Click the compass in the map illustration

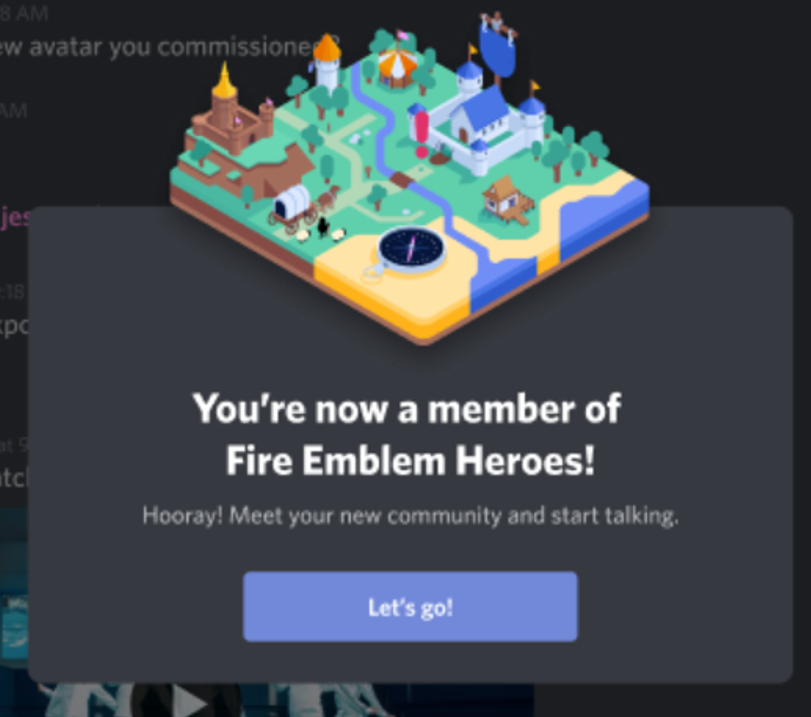[x=411, y=249]
